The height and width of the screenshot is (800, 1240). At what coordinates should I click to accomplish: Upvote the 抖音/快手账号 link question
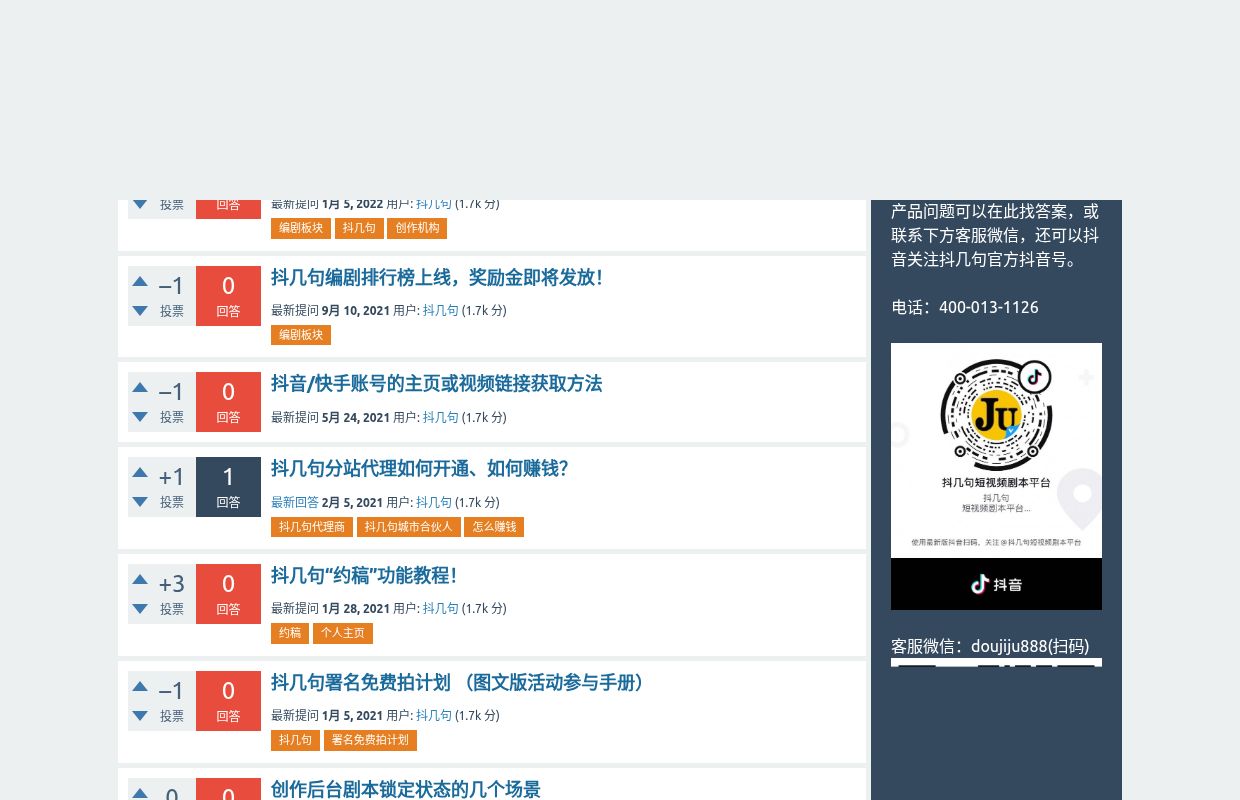point(140,388)
